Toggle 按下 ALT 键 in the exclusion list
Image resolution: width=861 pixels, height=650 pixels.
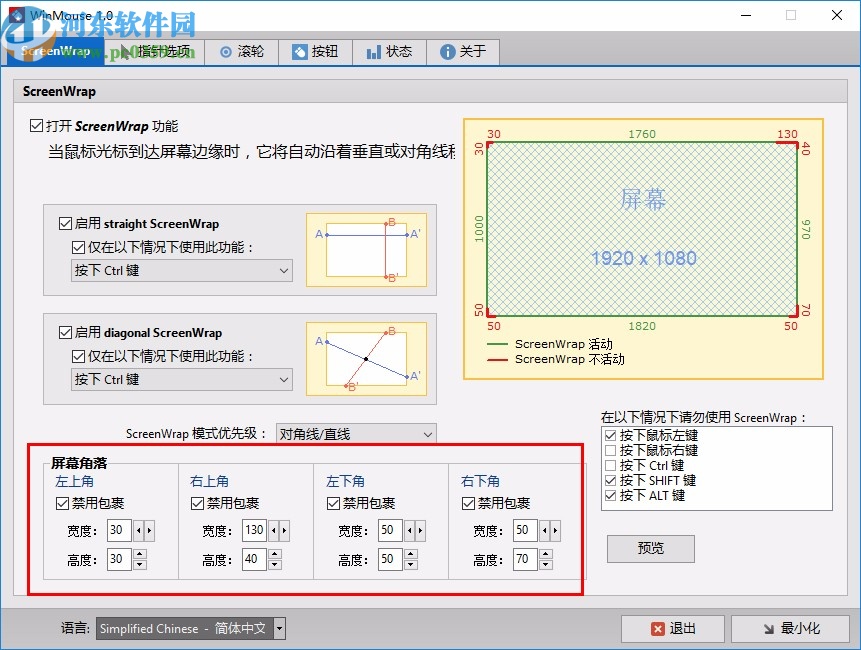[x=611, y=495]
